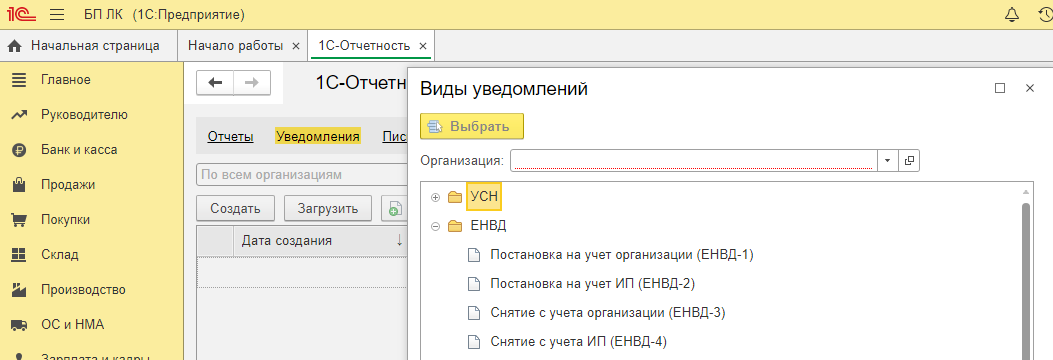Open Банк и касса section
Image resolution: width=1053 pixels, height=360 pixels.
coord(79,150)
